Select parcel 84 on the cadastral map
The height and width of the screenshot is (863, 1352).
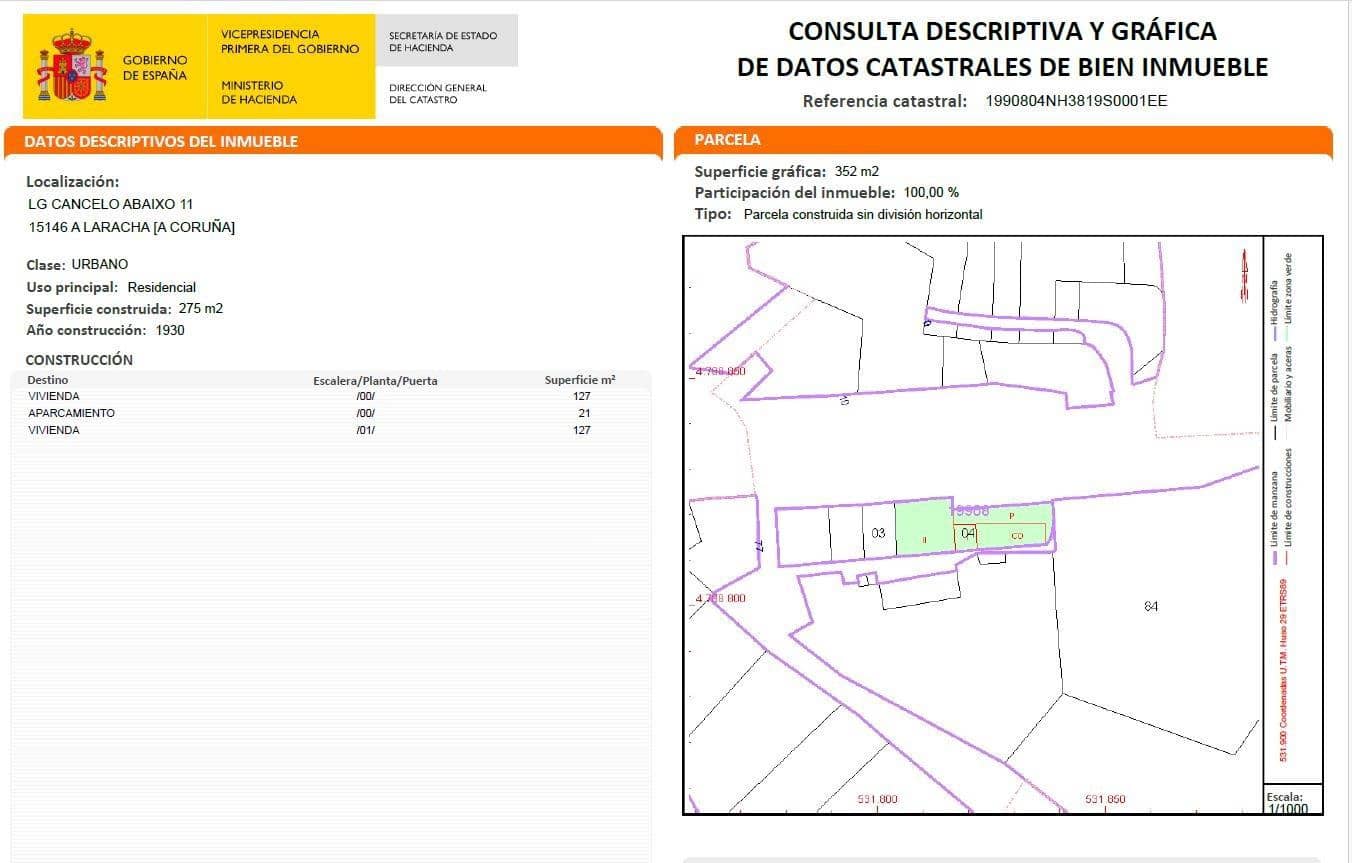pyautogui.click(x=1150, y=605)
